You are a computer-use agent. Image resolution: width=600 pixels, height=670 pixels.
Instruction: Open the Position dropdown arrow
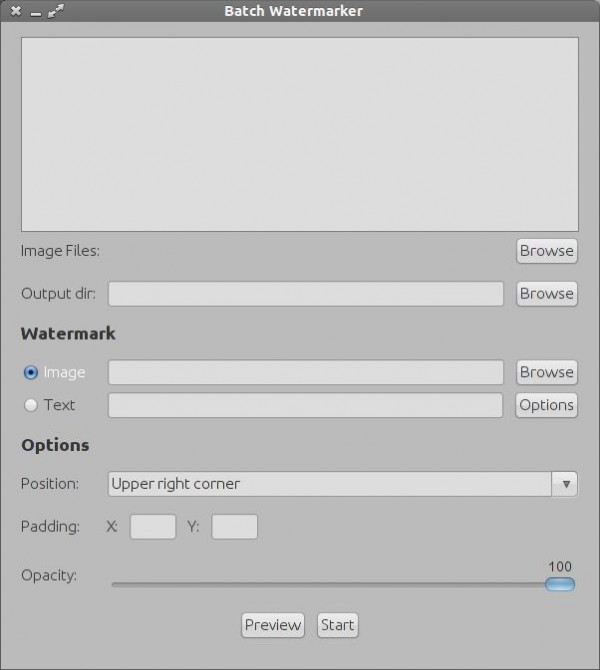565,484
